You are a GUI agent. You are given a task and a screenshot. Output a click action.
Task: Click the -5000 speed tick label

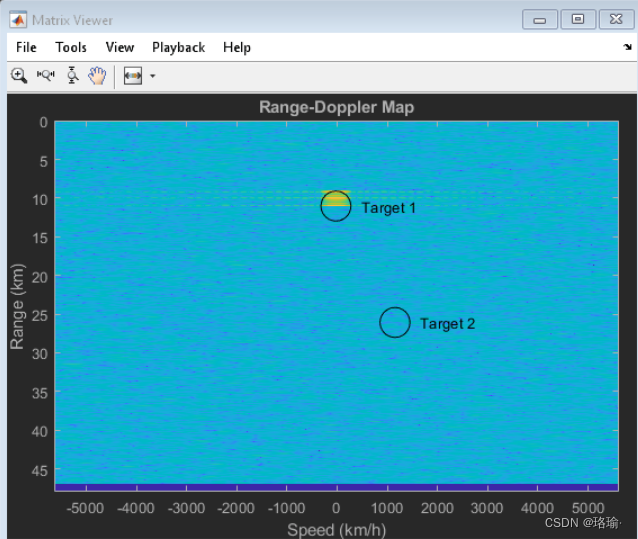[x=85, y=508]
